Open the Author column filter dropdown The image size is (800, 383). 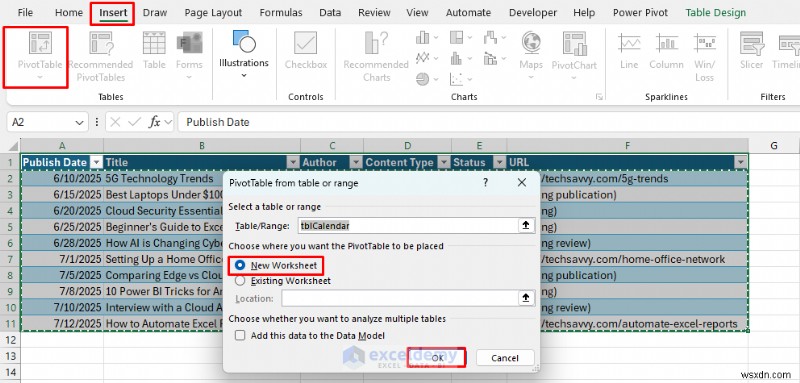(x=356, y=163)
